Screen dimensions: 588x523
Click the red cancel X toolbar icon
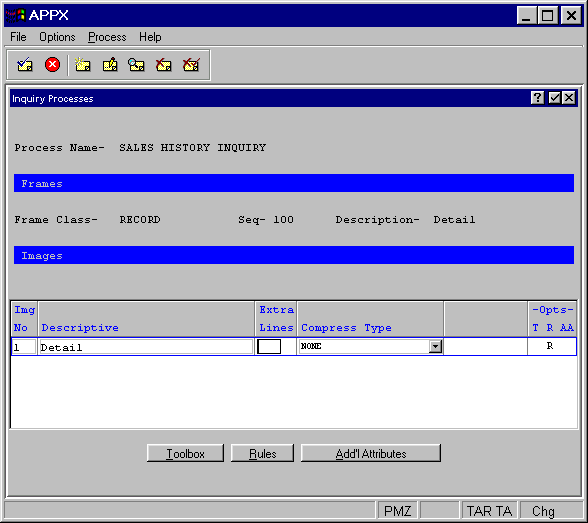coord(52,64)
